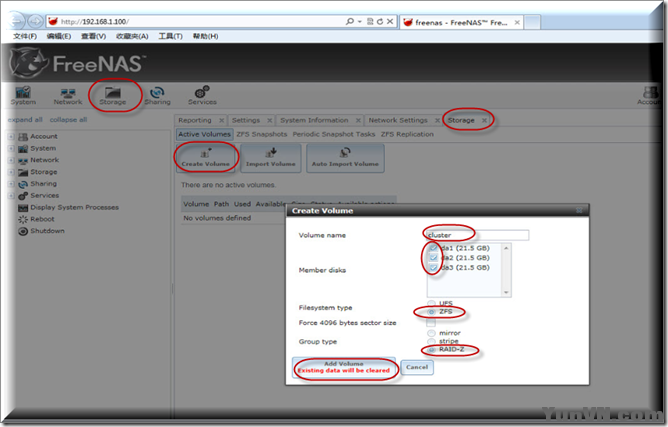Expand the Sharing tree node
668x427 pixels.
coord(12,184)
